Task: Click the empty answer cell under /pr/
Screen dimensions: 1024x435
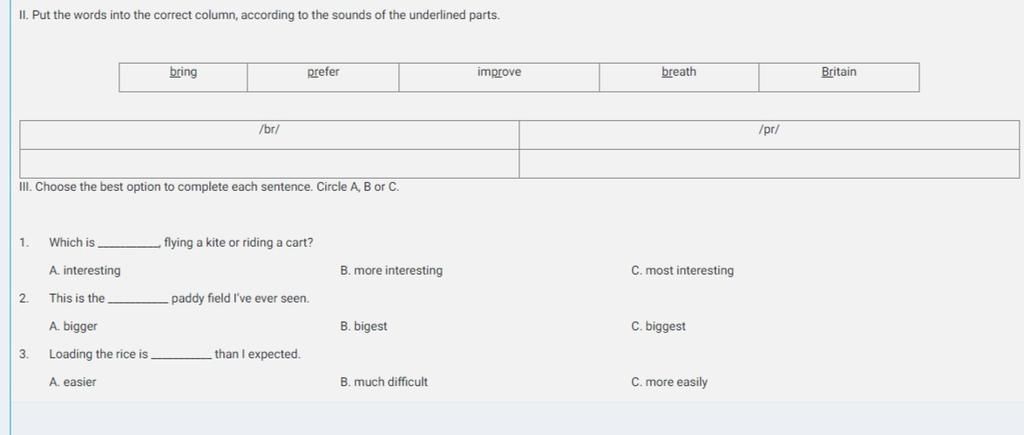Action: pos(769,163)
